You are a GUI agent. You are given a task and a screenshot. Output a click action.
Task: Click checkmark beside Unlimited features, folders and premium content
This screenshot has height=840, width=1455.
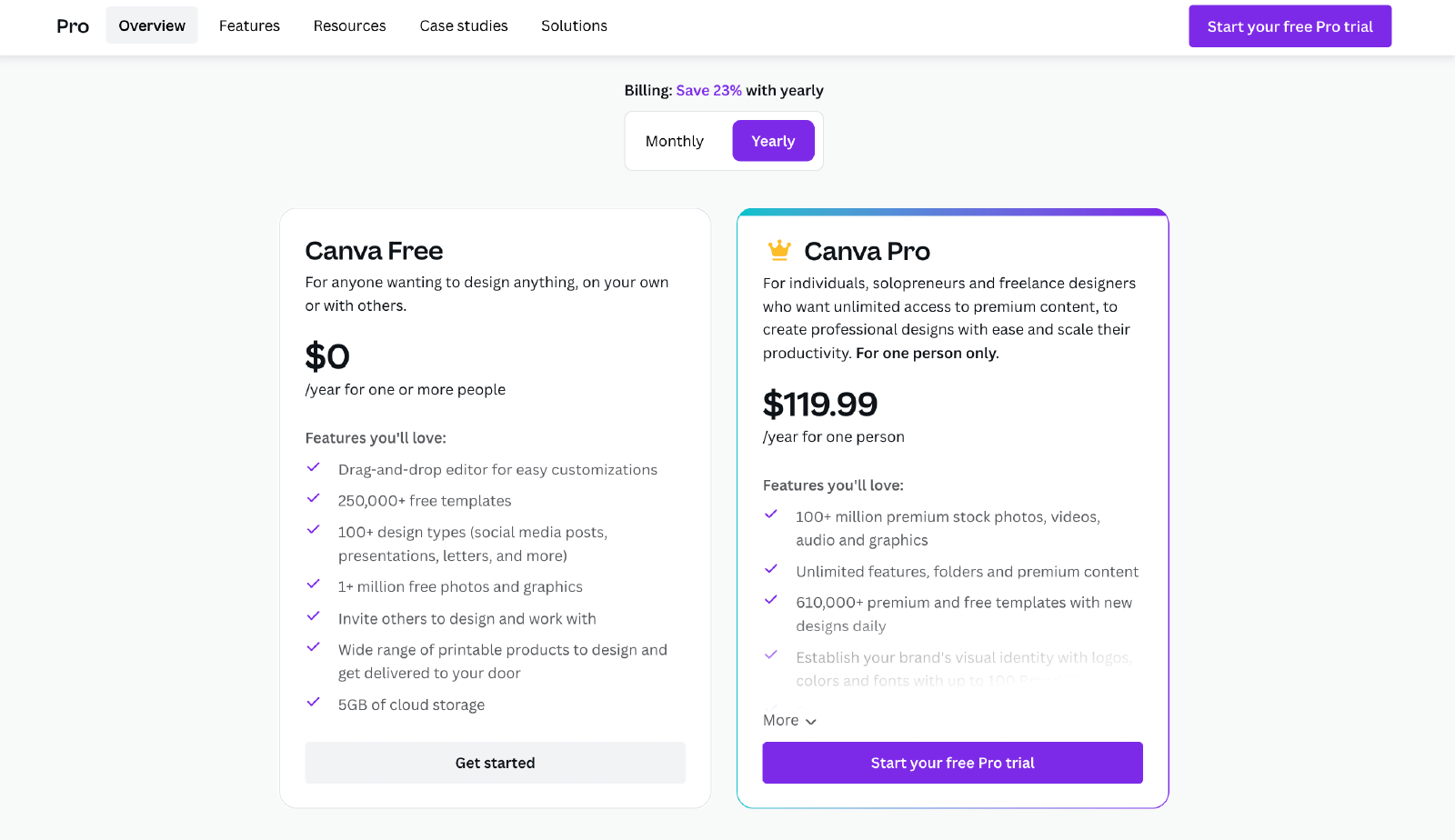tap(771, 569)
